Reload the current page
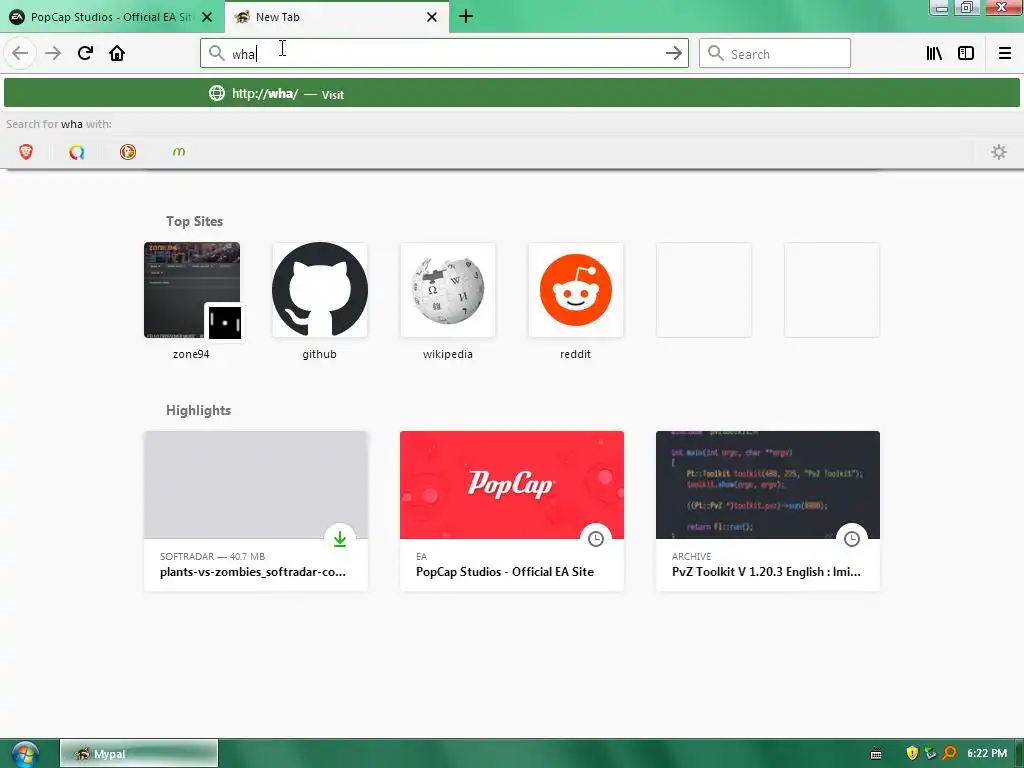Screen dimensions: 1024x768 point(85,53)
